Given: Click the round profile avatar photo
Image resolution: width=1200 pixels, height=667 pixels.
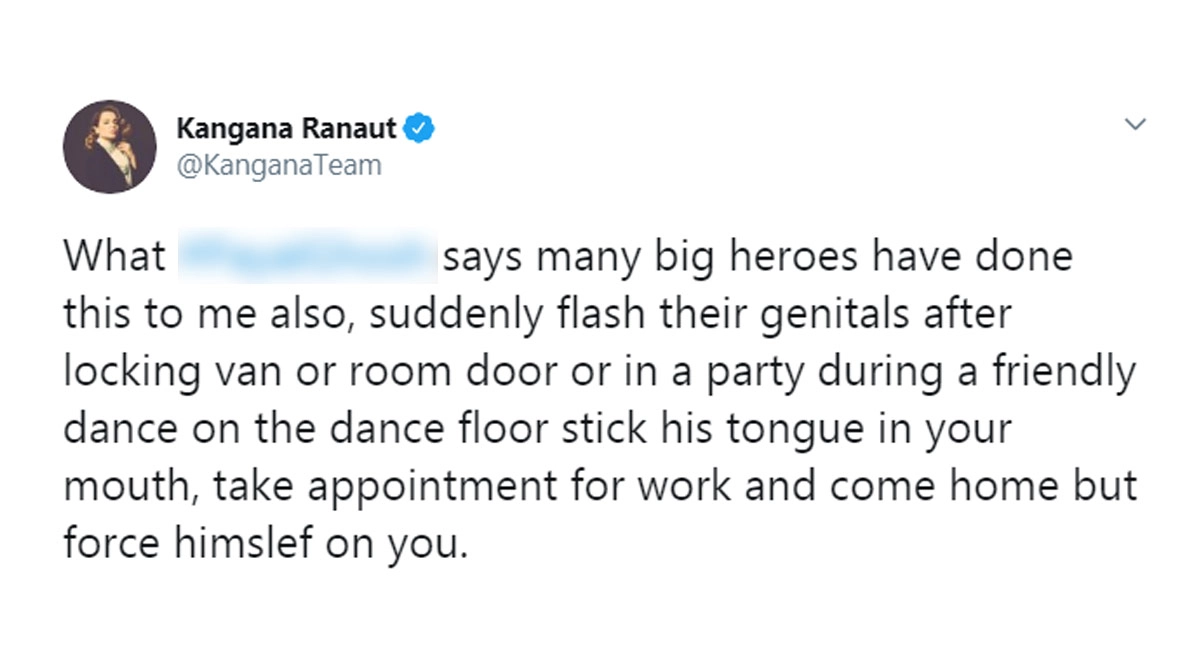Looking at the screenshot, I should (x=110, y=146).
